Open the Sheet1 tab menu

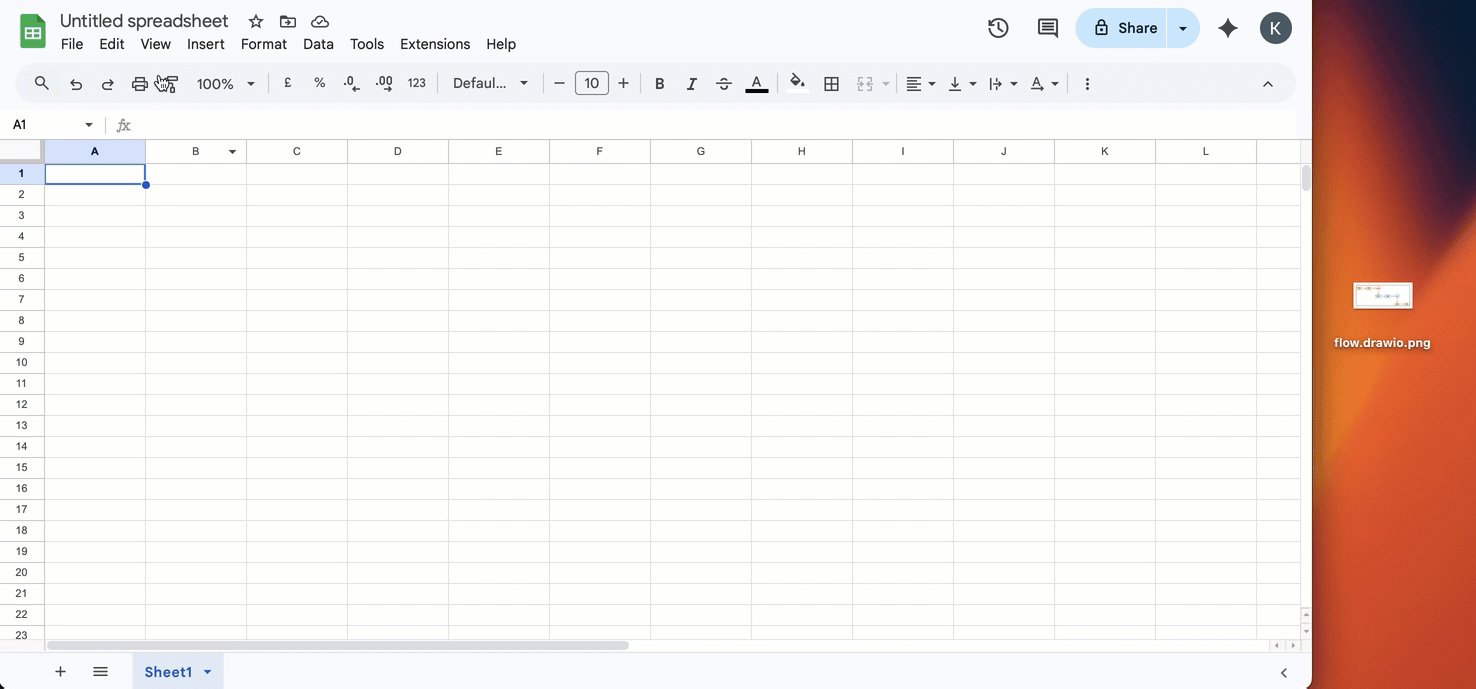[208, 671]
